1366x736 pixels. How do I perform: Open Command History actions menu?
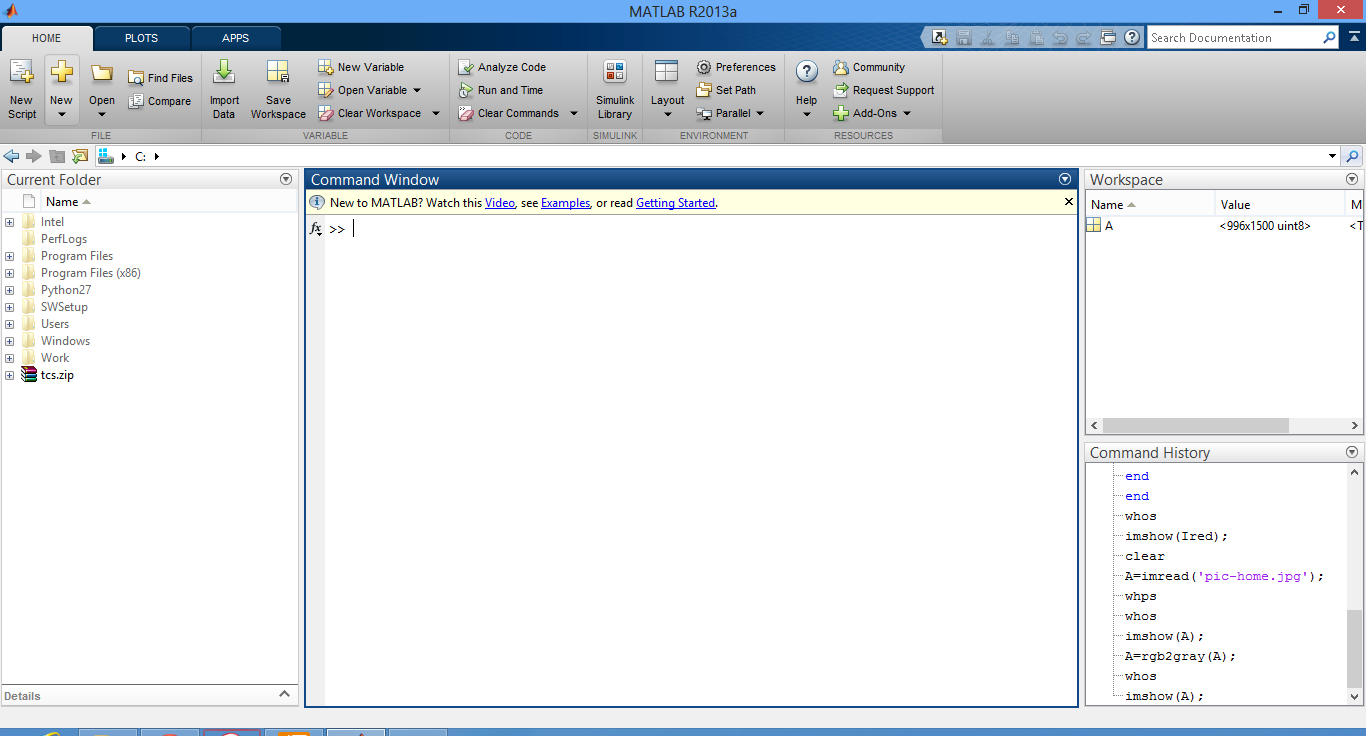(x=1352, y=452)
